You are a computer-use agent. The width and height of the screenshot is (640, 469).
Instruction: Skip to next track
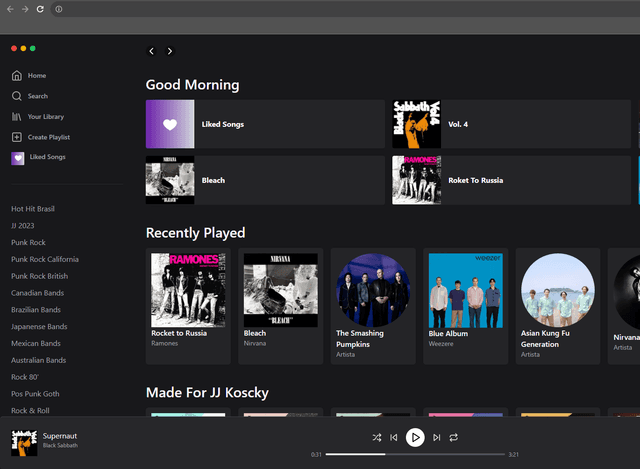436,438
